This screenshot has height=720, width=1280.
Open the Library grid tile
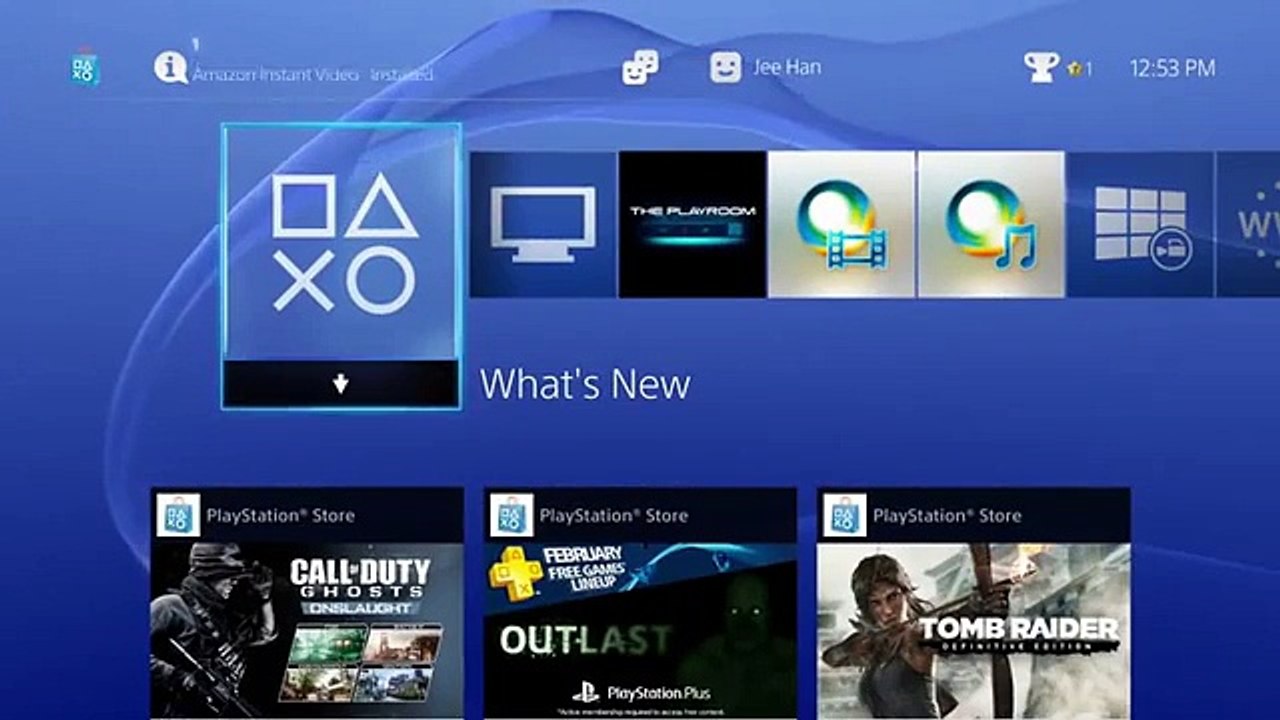[1140, 224]
